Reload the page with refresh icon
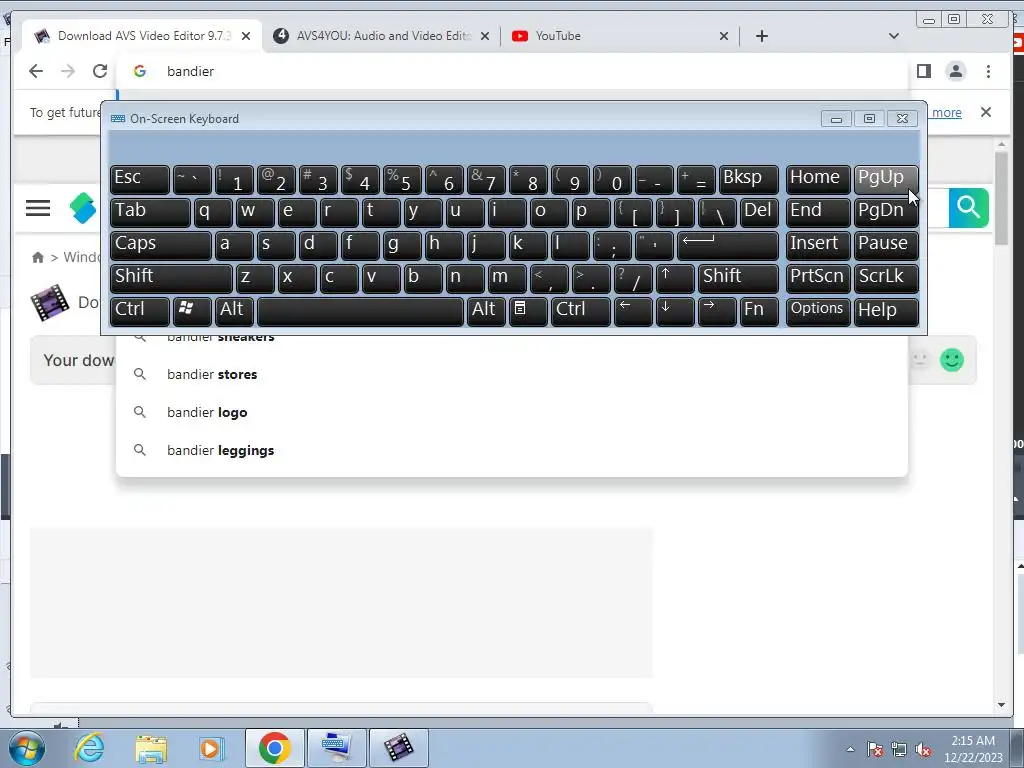 point(100,71)
